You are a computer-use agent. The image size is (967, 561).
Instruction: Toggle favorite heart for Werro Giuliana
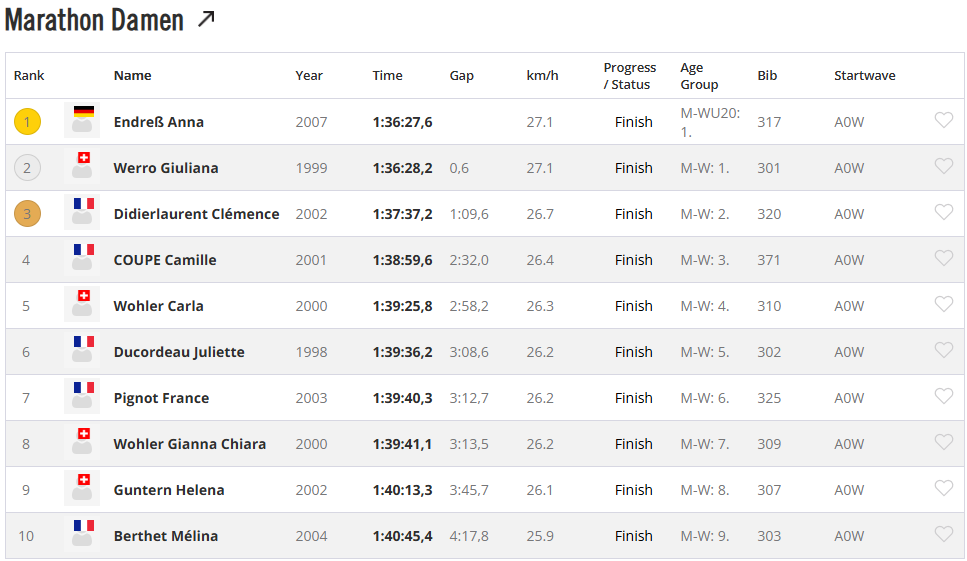[x=943, y=167]
